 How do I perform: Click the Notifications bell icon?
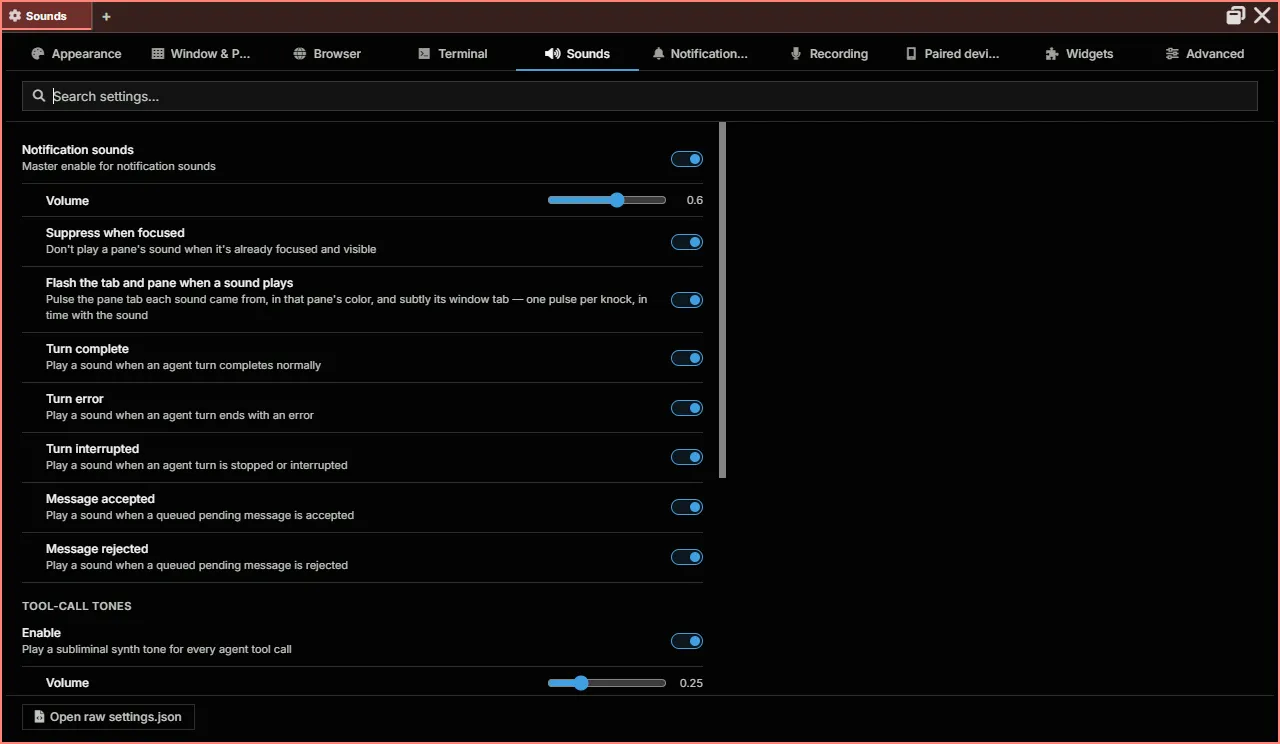tap(658, 54)
